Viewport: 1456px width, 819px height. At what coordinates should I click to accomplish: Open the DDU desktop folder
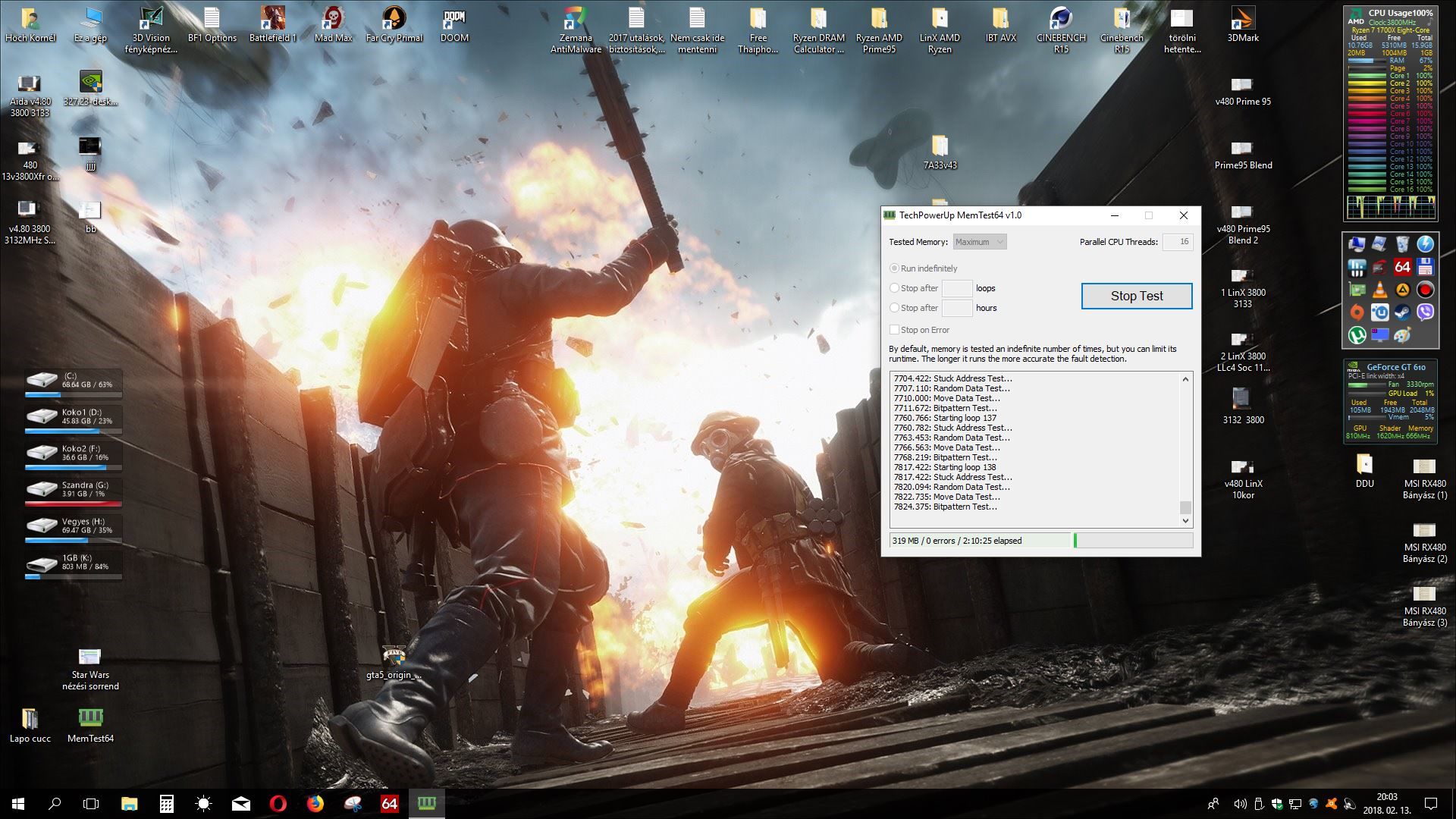pyautogui.click(x=1364, y=471)
